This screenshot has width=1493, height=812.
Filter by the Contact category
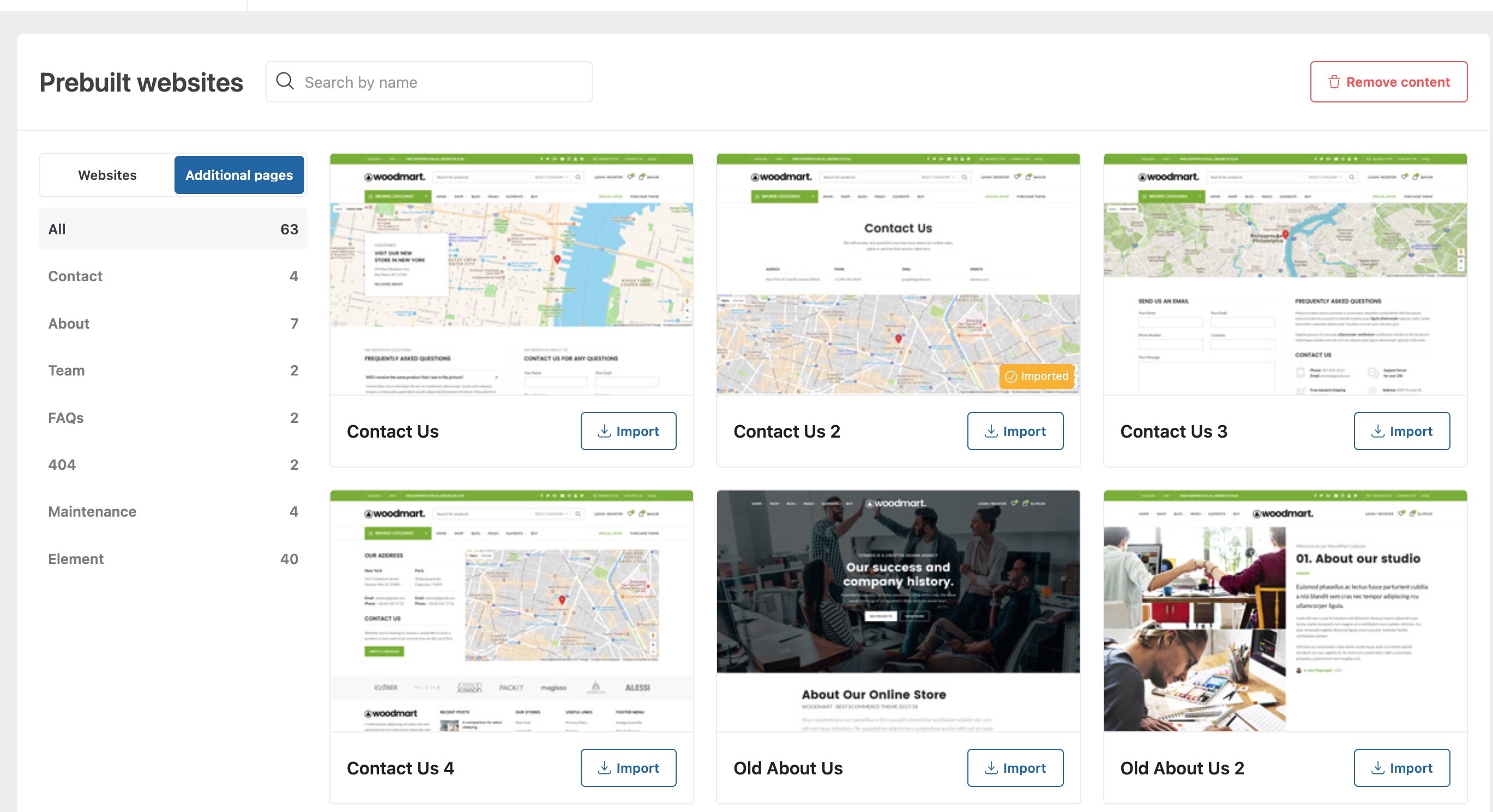tap(173, 276)
